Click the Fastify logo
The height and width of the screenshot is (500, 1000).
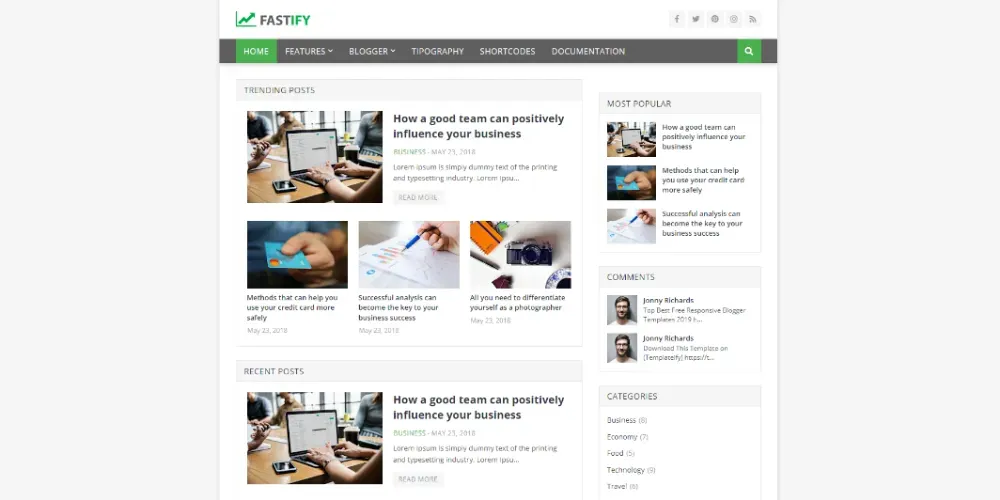click(x=273, y=20)
